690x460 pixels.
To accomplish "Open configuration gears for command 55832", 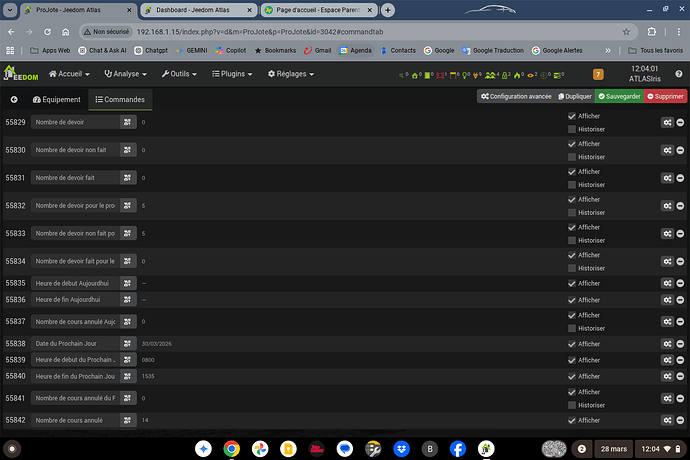I will (667, 206).
